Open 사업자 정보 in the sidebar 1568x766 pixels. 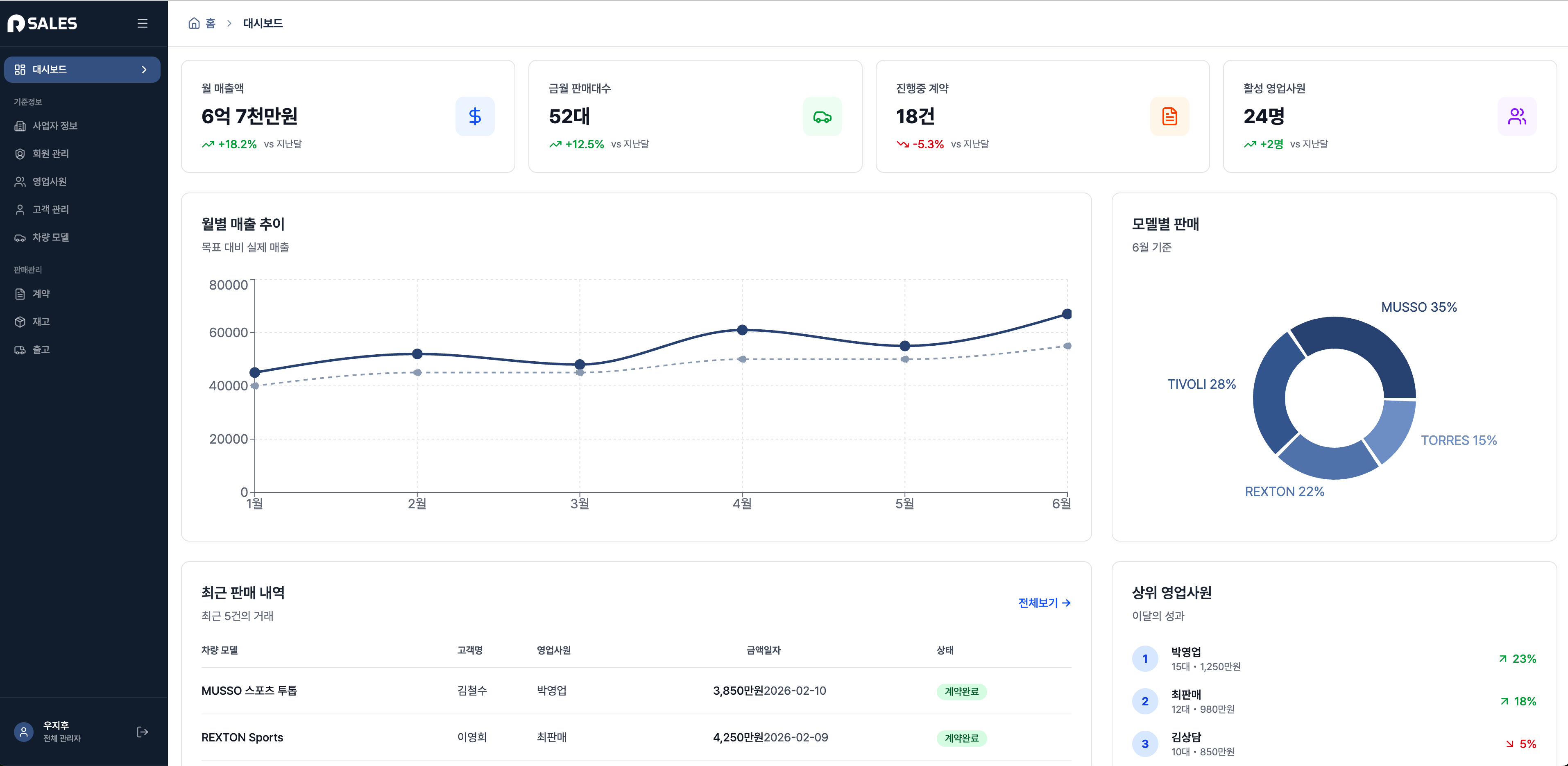pyautogui.click(x=82, y=125)
